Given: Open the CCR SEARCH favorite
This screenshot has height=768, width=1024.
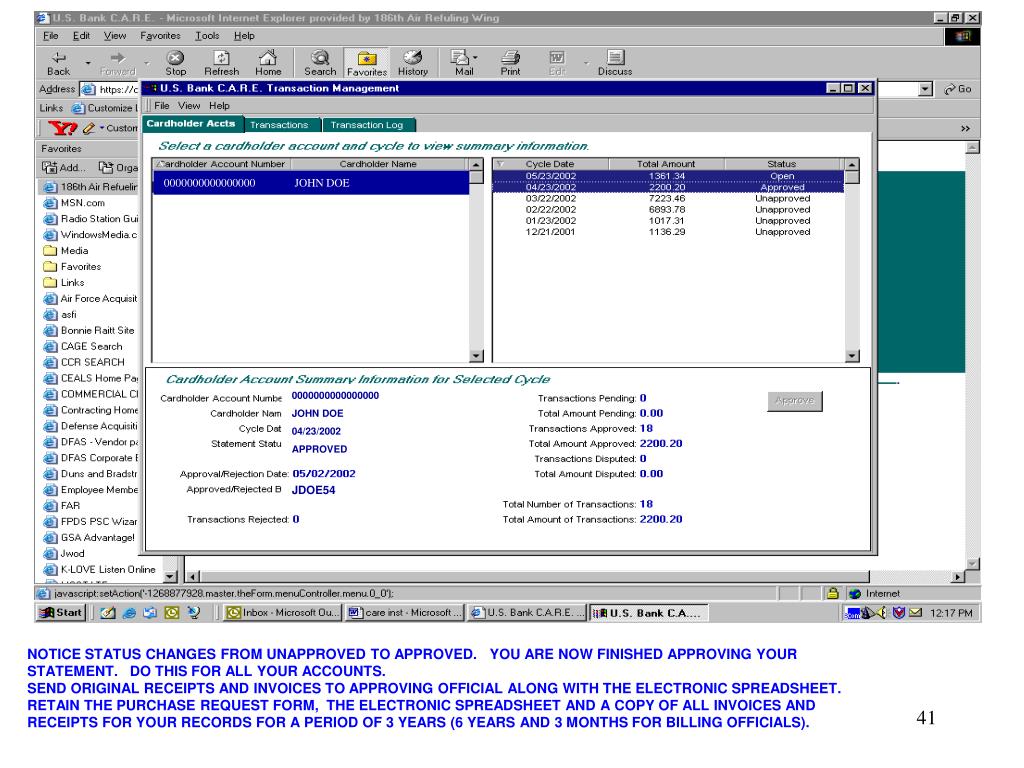Looking at the screenshot, I should coord(84,362).
